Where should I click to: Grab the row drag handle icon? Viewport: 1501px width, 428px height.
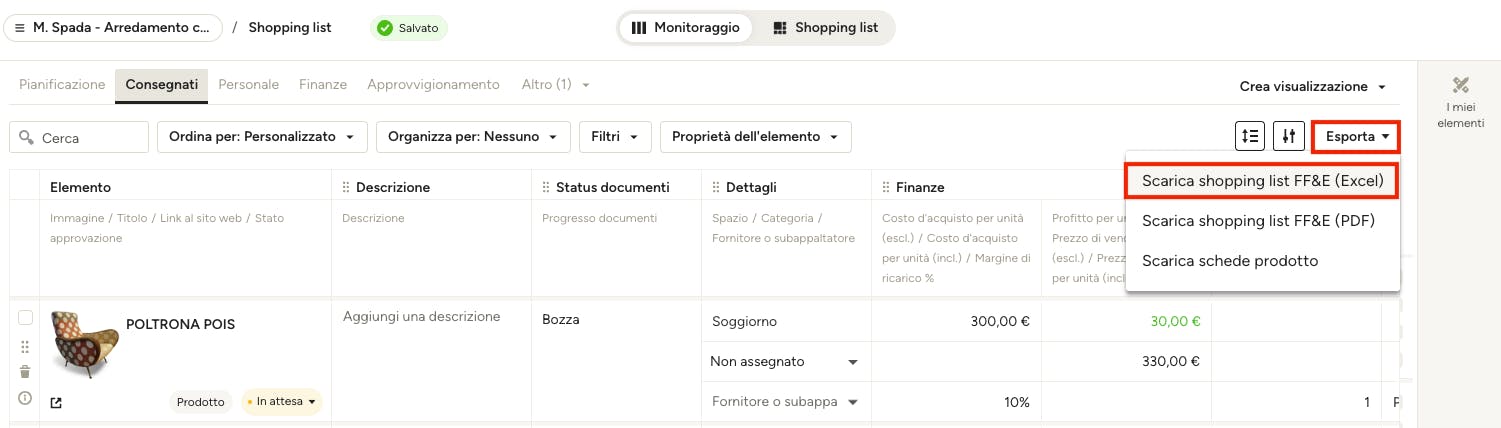(25, 346)
